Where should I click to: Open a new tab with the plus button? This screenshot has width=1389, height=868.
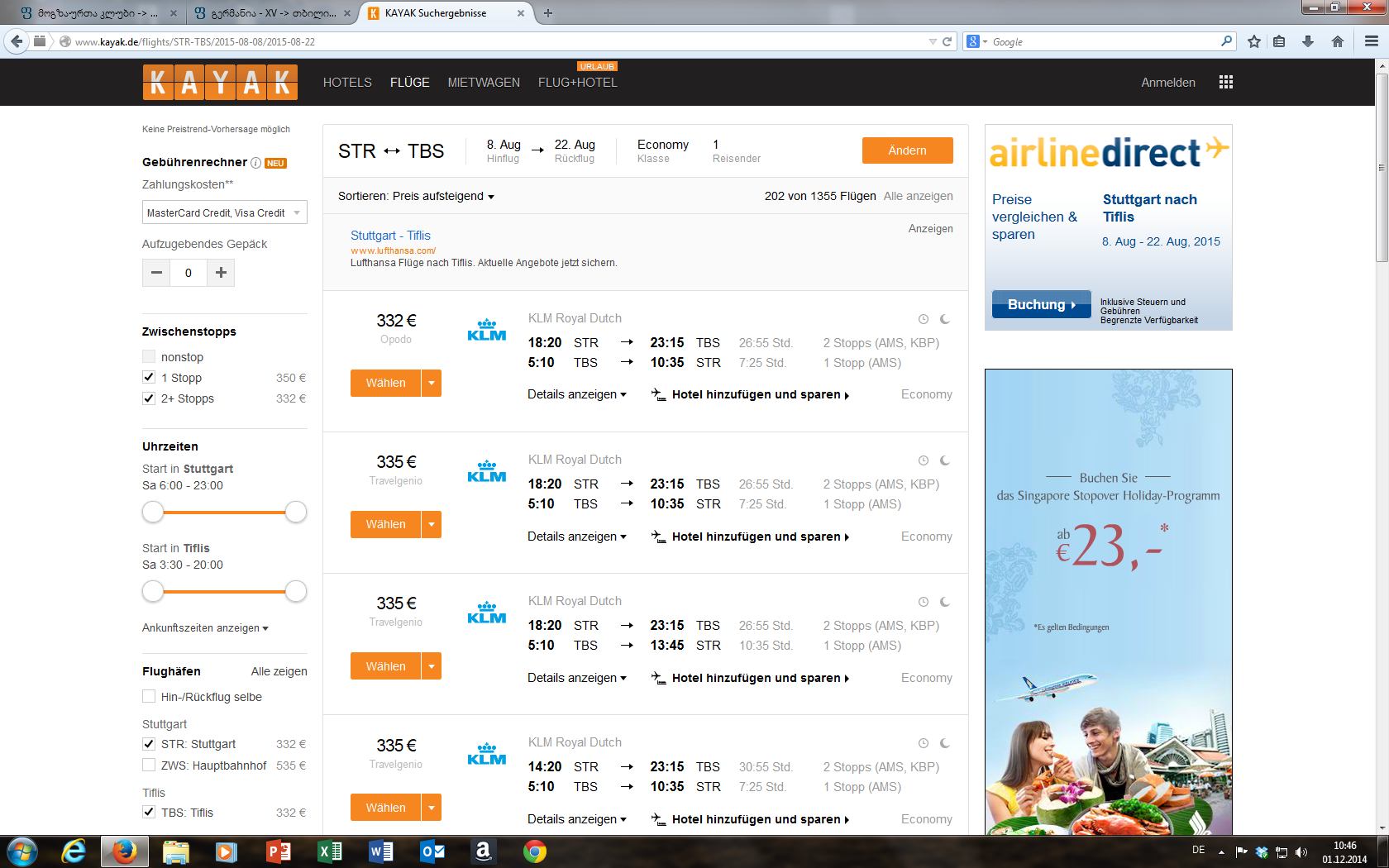pyautogui.click(x=548, y=13)
